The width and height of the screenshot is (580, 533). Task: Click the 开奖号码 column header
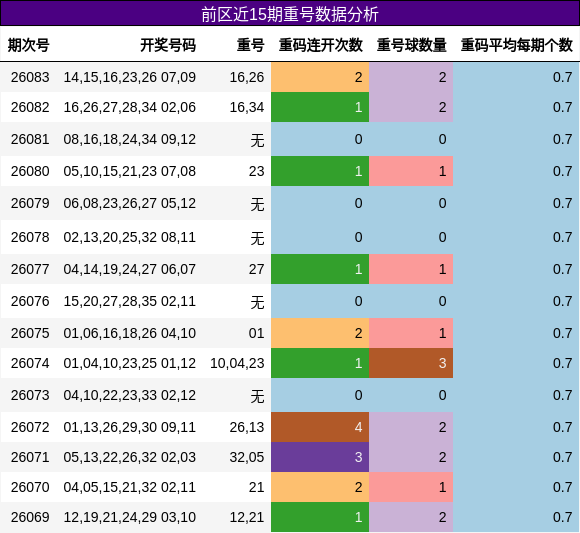pyautogui.click(x=168, y=45)
